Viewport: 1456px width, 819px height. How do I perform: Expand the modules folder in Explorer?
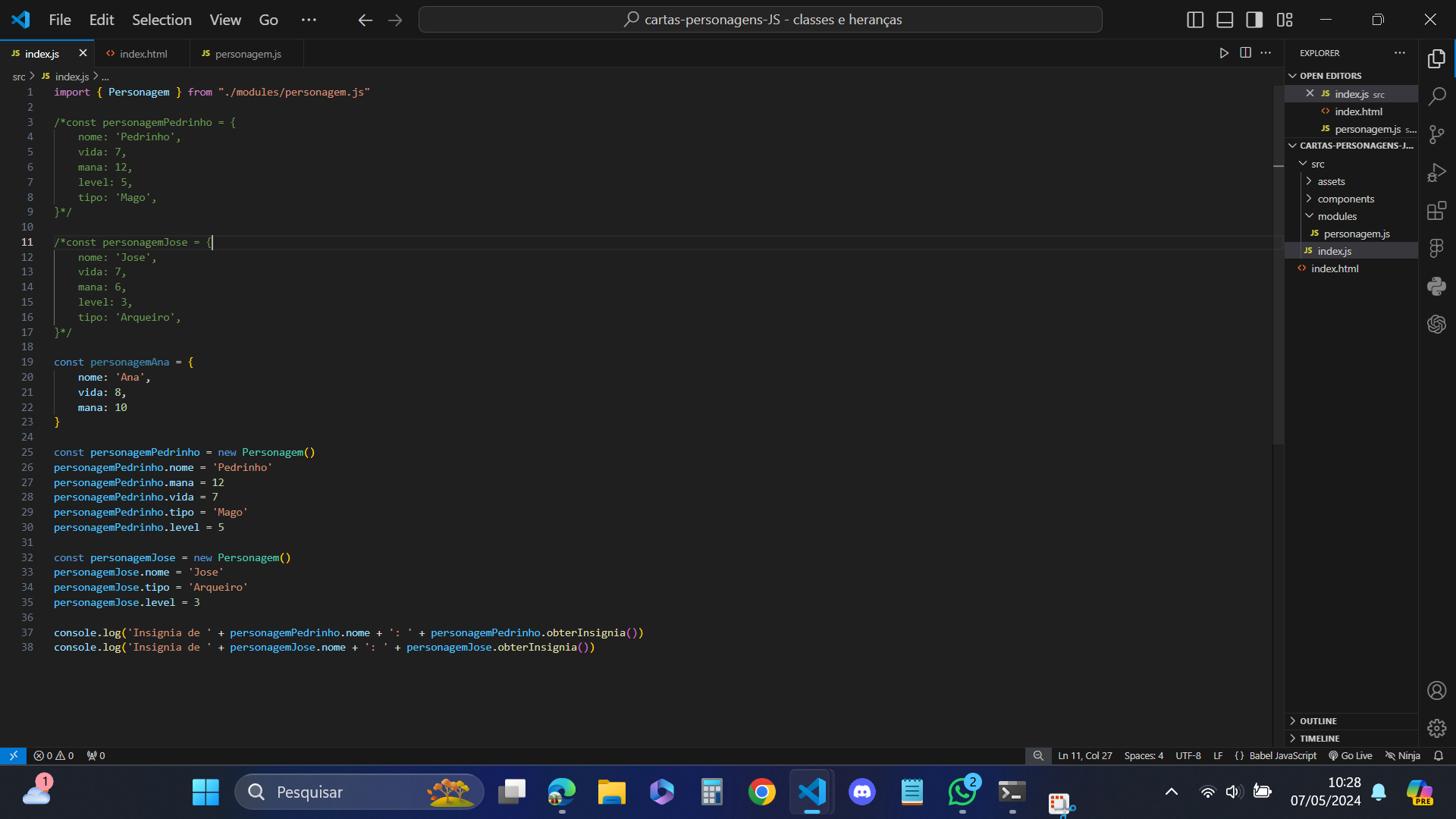[1337, 216]
